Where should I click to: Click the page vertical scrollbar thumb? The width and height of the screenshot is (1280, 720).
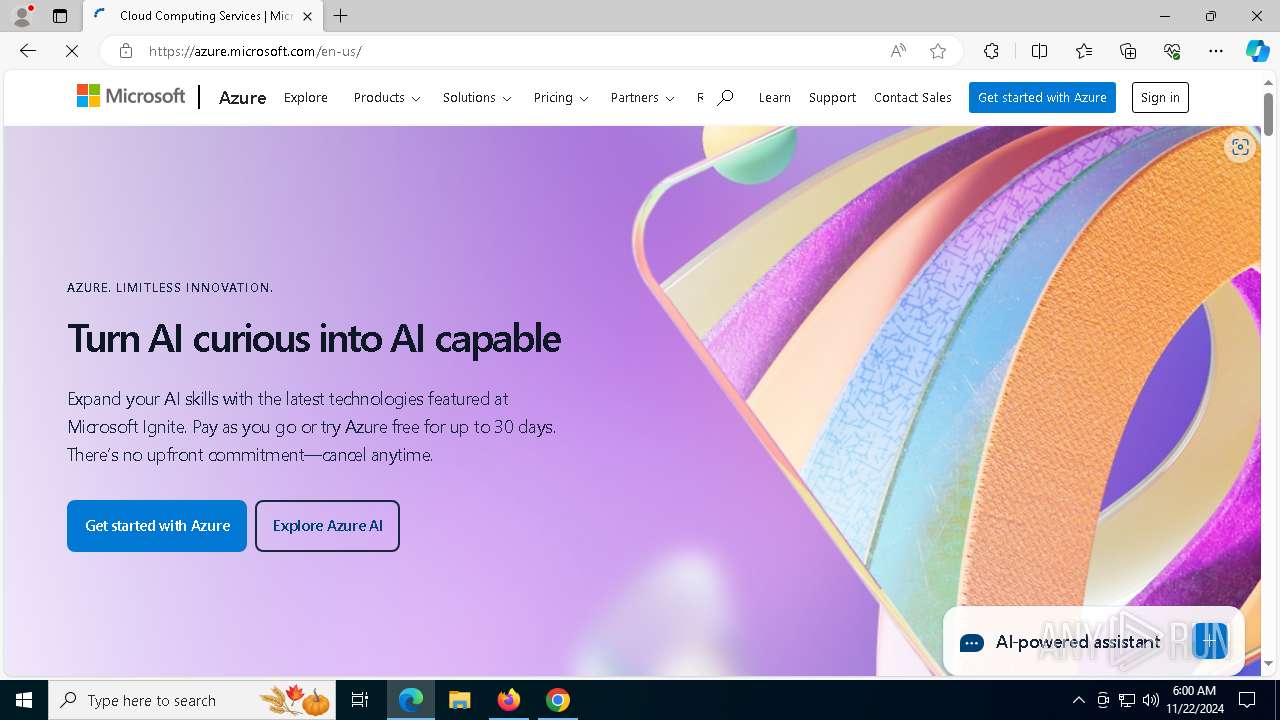click(1269, 114)
